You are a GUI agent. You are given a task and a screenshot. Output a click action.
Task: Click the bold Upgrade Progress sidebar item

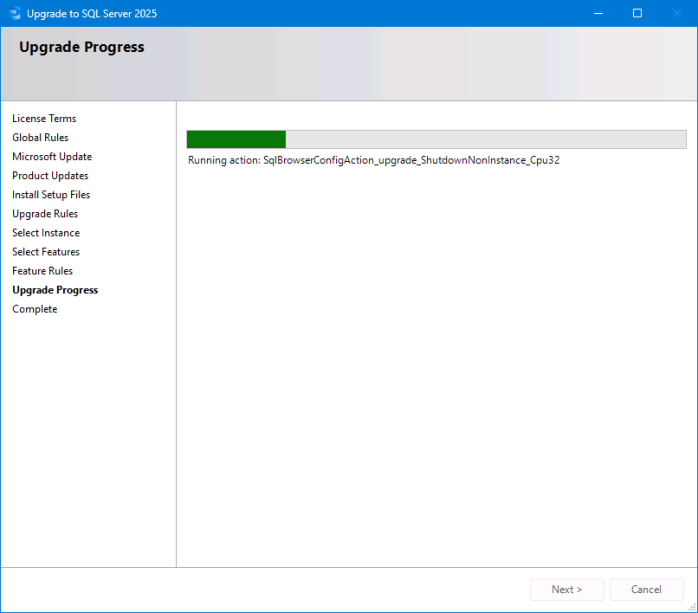coord(55,290)
